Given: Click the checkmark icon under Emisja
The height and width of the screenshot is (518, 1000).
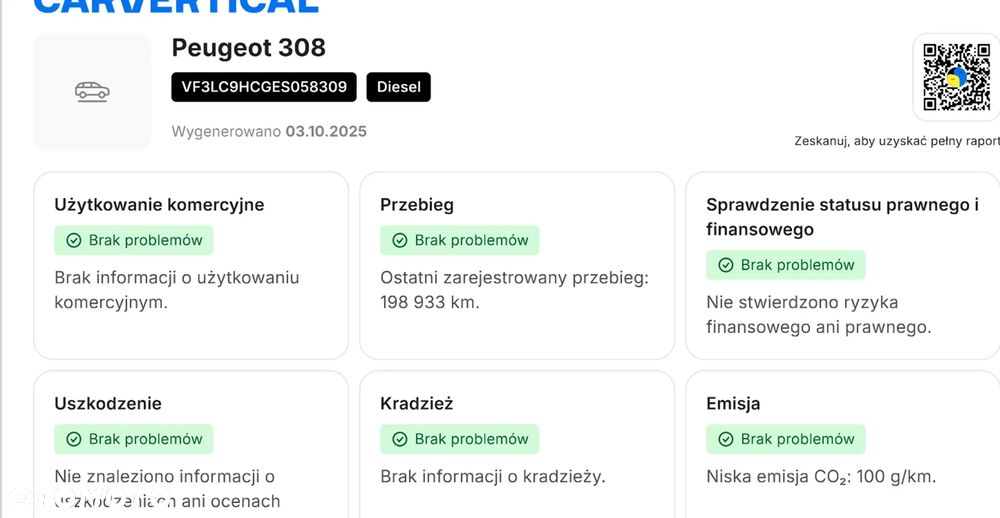Looking at the screenshot, I should 725,439.
